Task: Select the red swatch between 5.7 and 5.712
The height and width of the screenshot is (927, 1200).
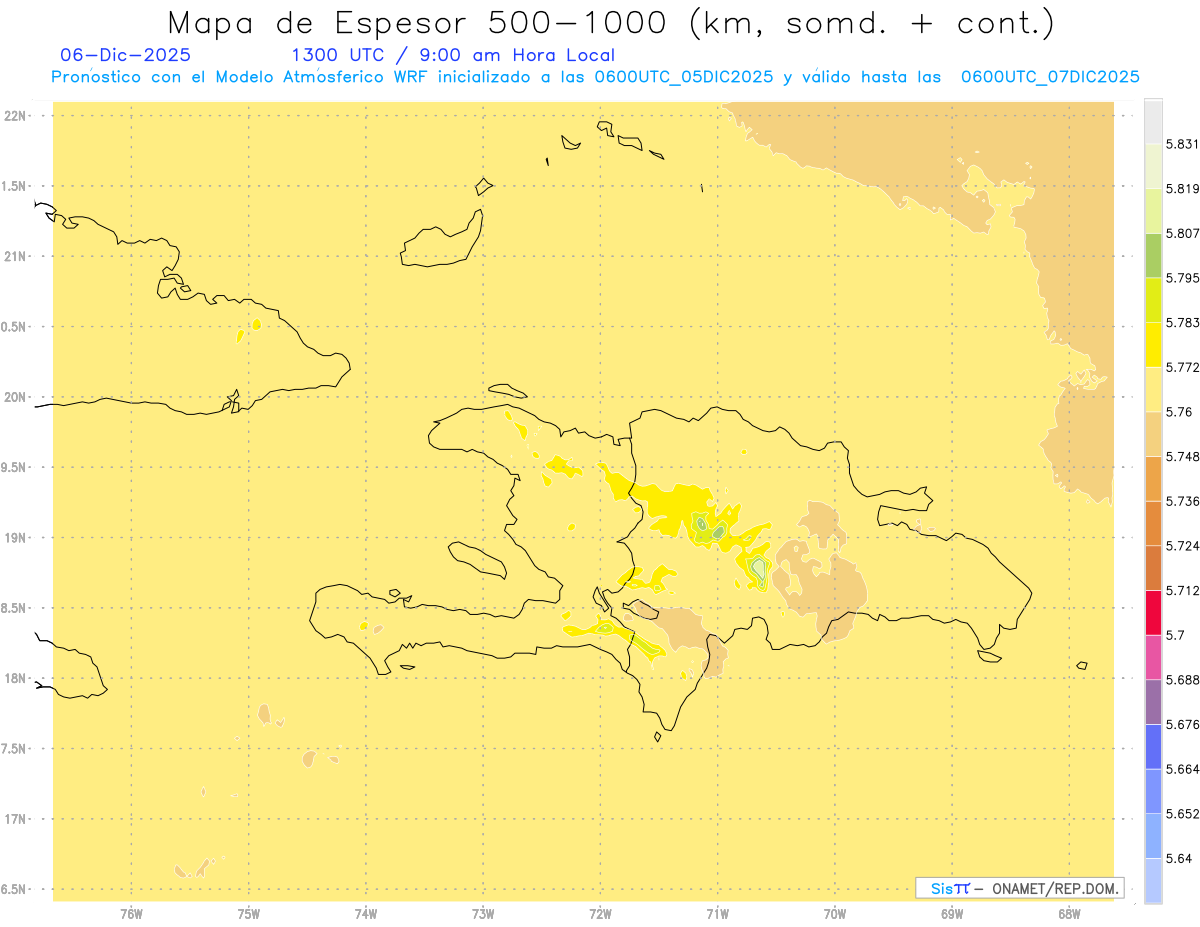Action: tap(1153, 612)
